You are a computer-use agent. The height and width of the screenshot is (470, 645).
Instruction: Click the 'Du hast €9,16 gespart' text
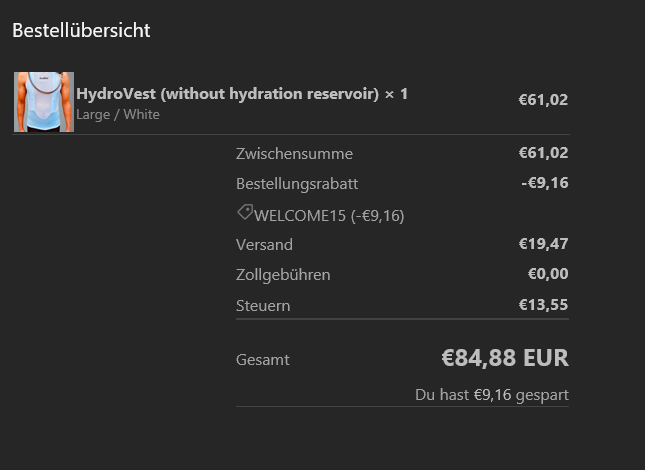point(491,395)
